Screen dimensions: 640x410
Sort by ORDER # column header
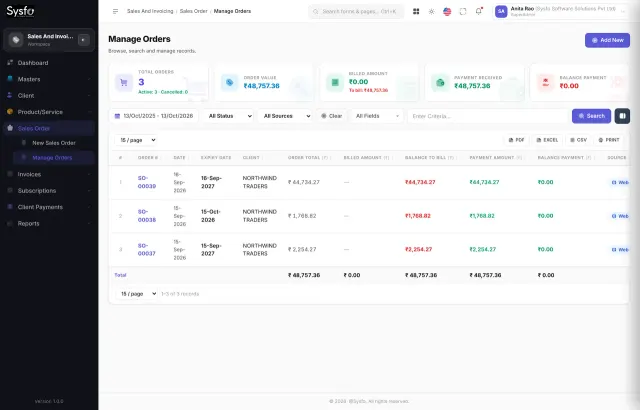(148, 157)
